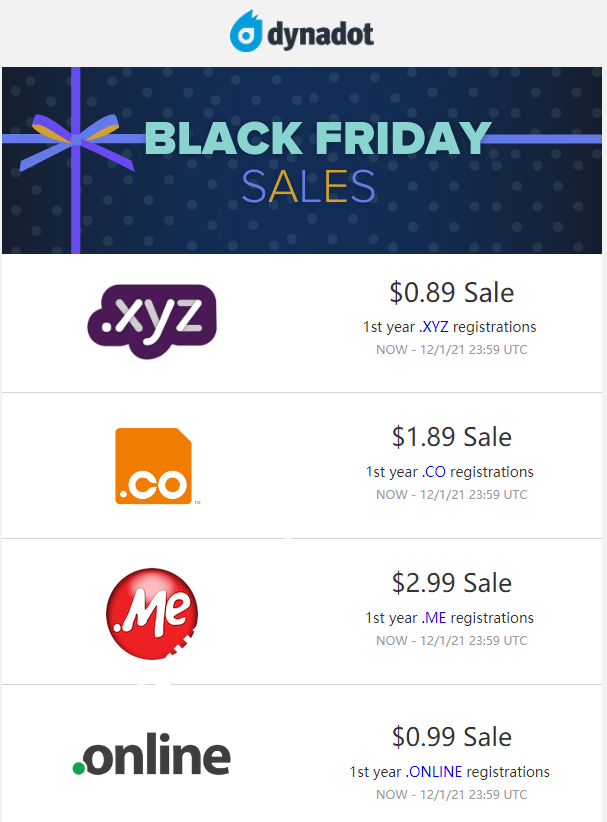This screenshot has height=822, width=607.
Task: Click the .XYZ sale expiry date text
Action: coord(451,350)
